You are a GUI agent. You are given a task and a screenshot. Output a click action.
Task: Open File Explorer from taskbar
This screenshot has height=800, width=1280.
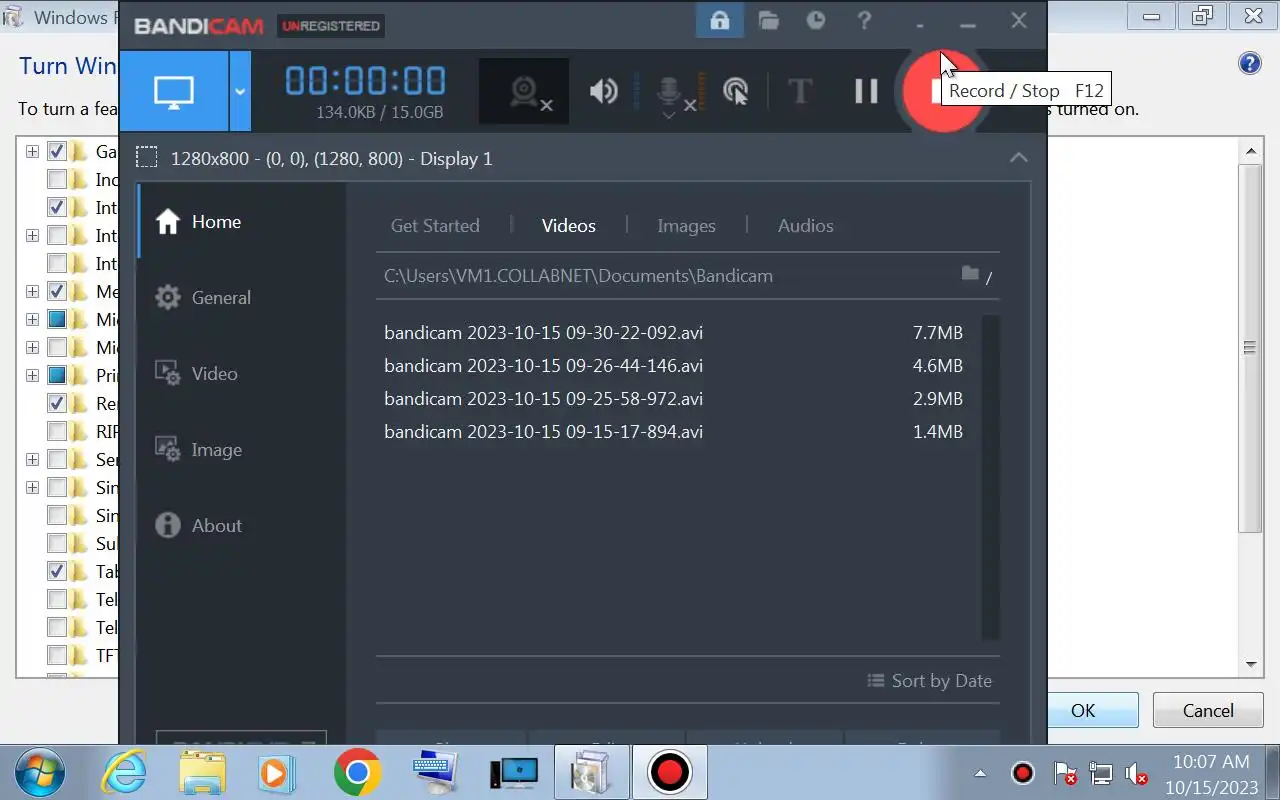[202, 773]
